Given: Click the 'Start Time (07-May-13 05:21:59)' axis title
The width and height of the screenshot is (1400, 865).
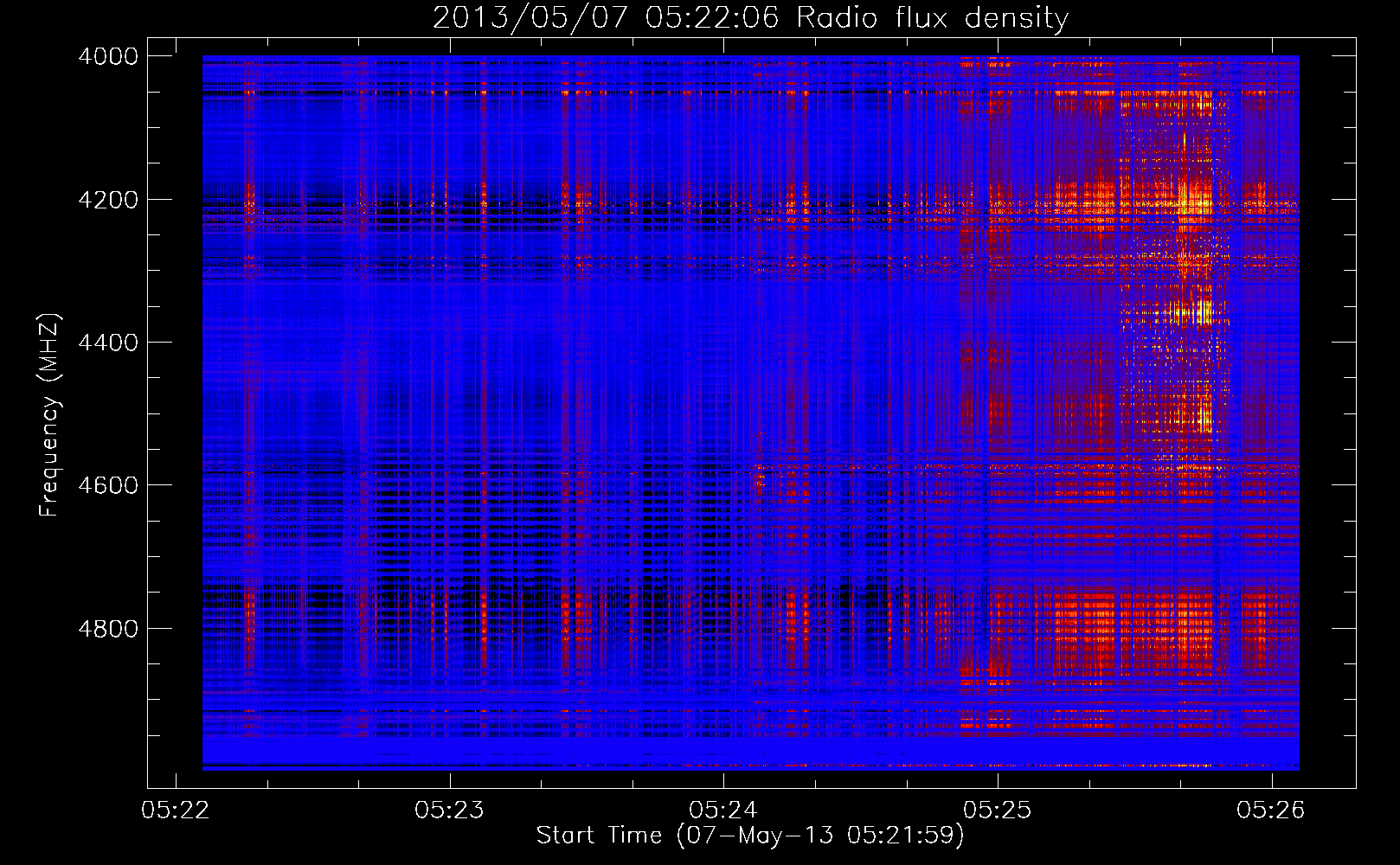Looking at the screenshot, I should pyautogui.click(x=750, y=836).
